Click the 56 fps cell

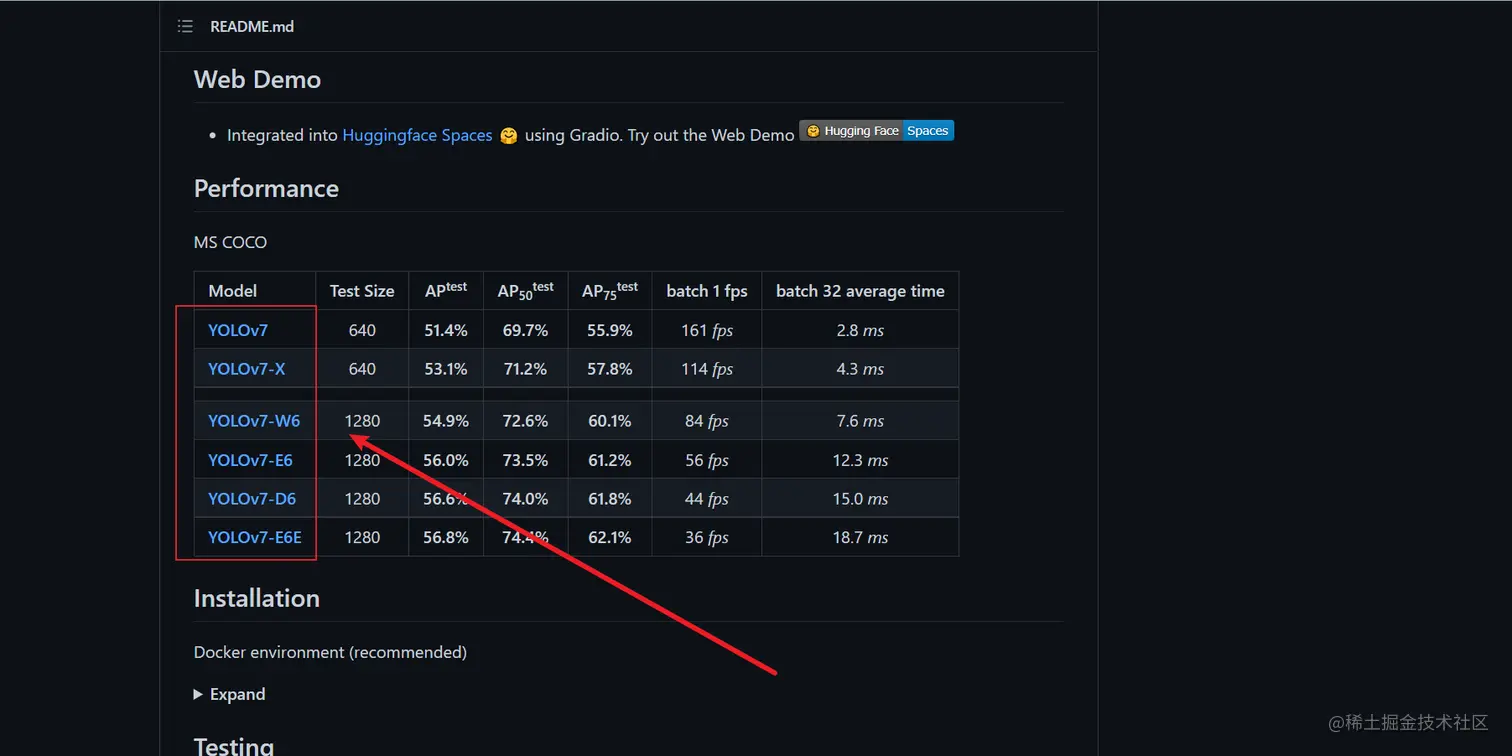click(x=707, y=460)
